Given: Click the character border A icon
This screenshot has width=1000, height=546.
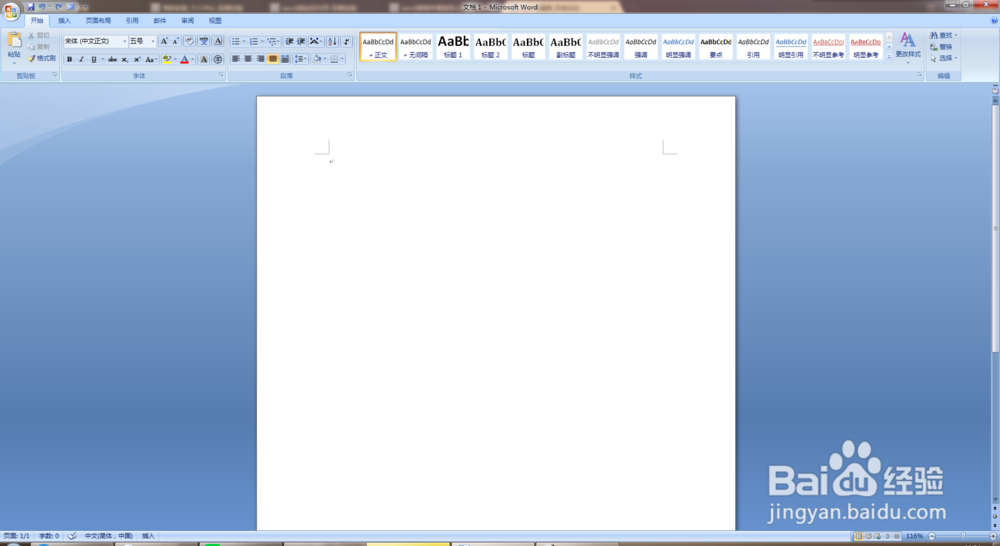Looking at the screenshot, I should click(x=217, y=41).
